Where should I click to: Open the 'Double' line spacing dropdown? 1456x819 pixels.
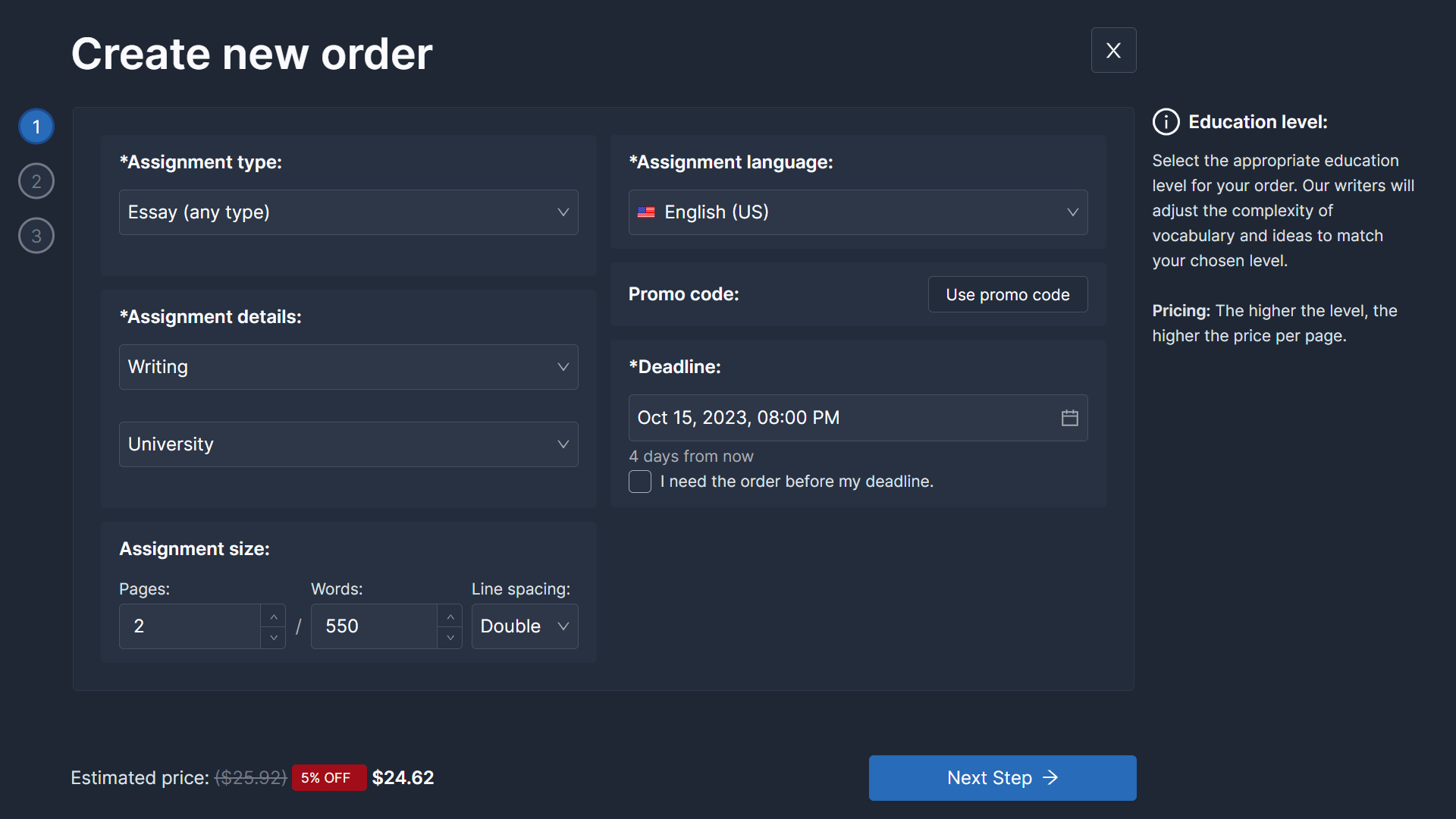click(524, 626)
